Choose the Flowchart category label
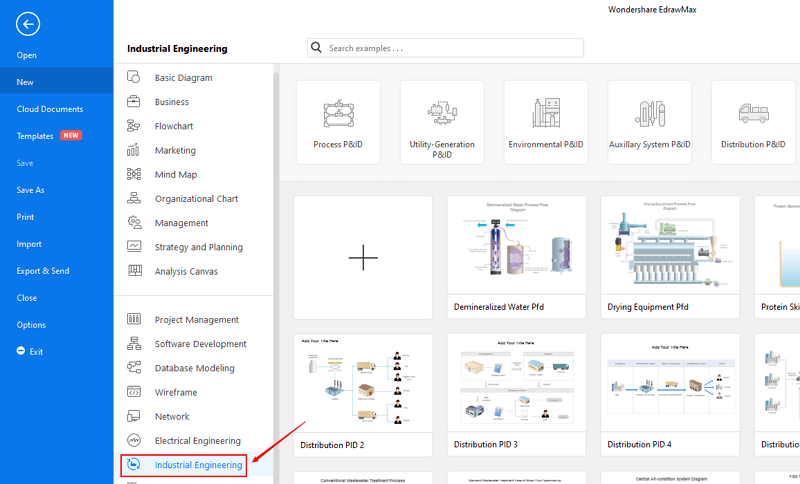The width and height of the screenshot is (800, 484). point(174,126)
